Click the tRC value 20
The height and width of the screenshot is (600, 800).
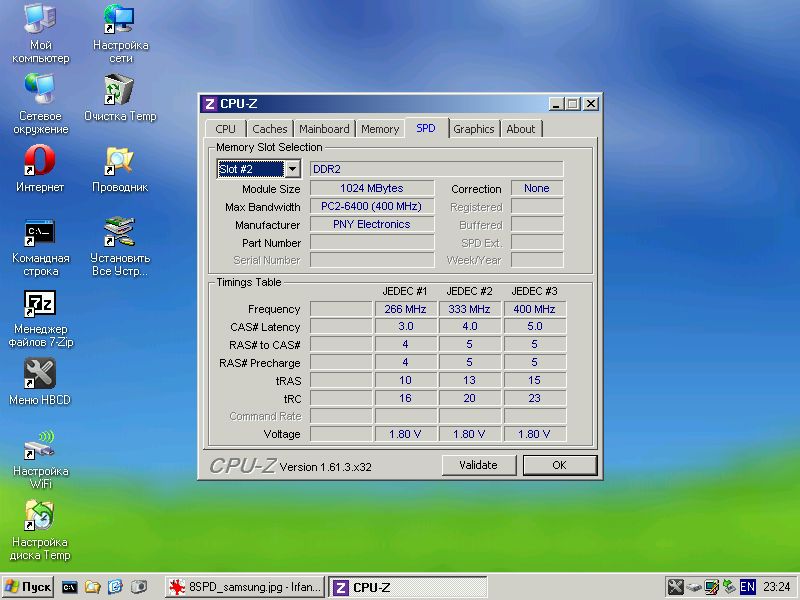coord(470,398)
